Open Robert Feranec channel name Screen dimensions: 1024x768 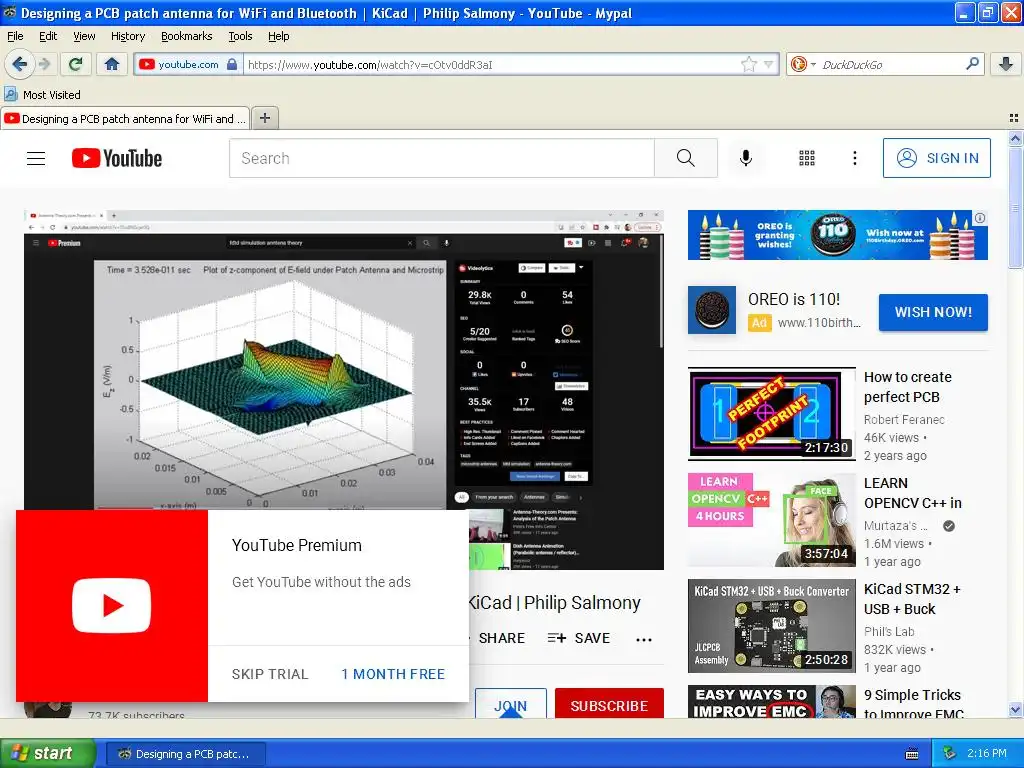904,419
